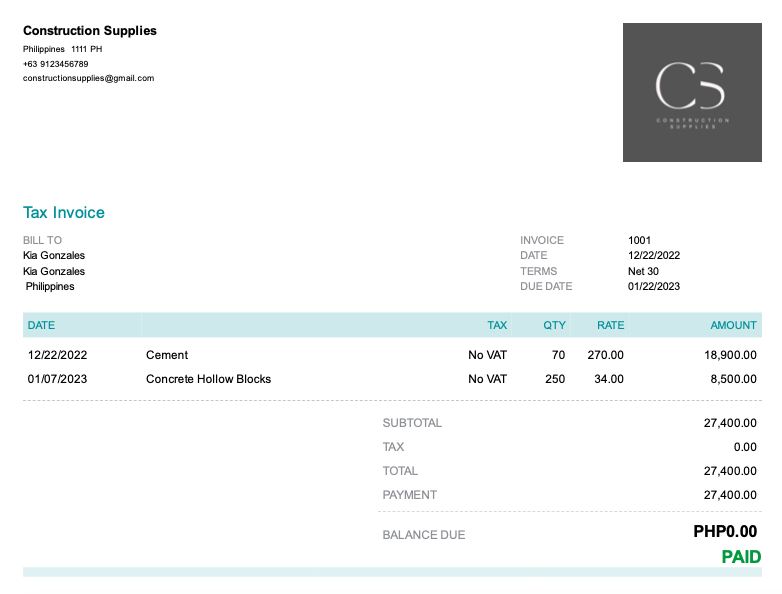Click the due date 01/22/2023
Screen dimensions: 782x594
(x=654, y=286)
